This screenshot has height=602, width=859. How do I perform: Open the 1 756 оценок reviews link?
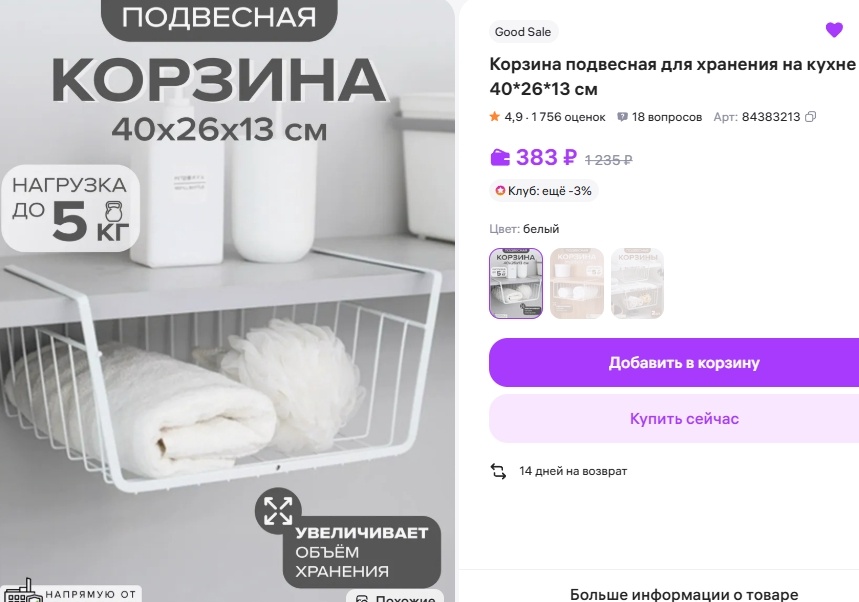tap(568, 117)
